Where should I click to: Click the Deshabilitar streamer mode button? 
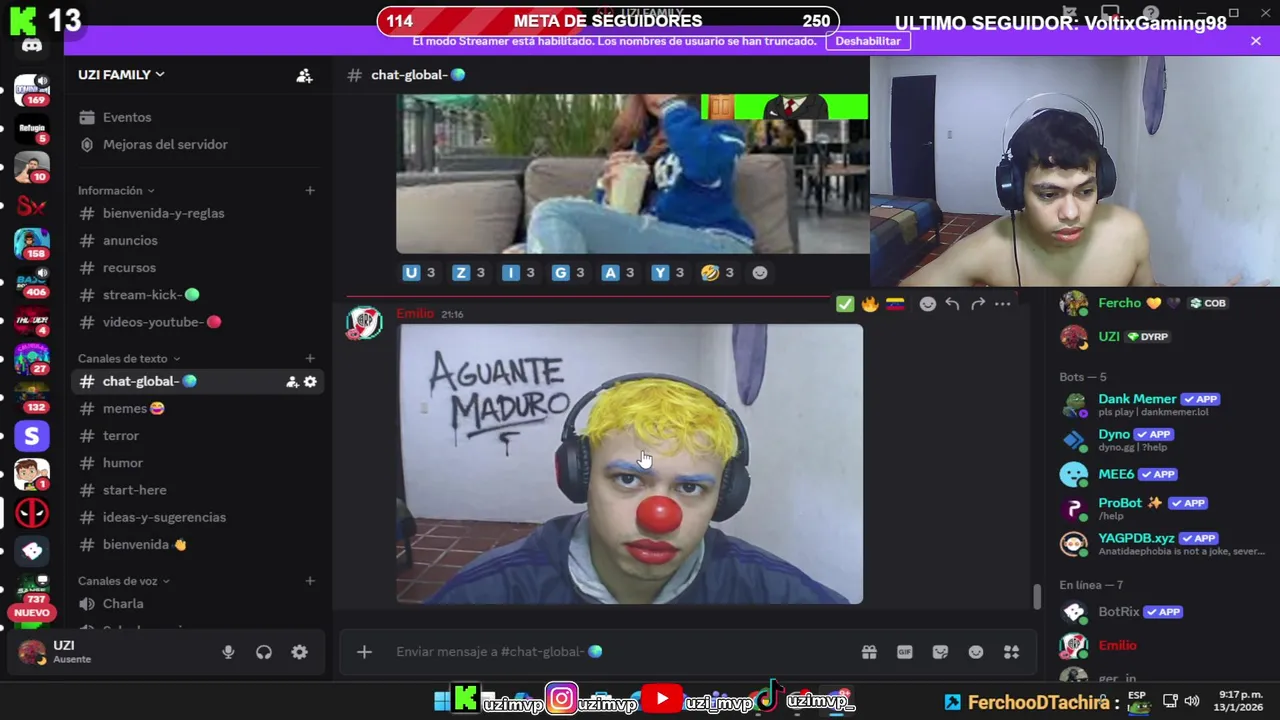point(868,41)
